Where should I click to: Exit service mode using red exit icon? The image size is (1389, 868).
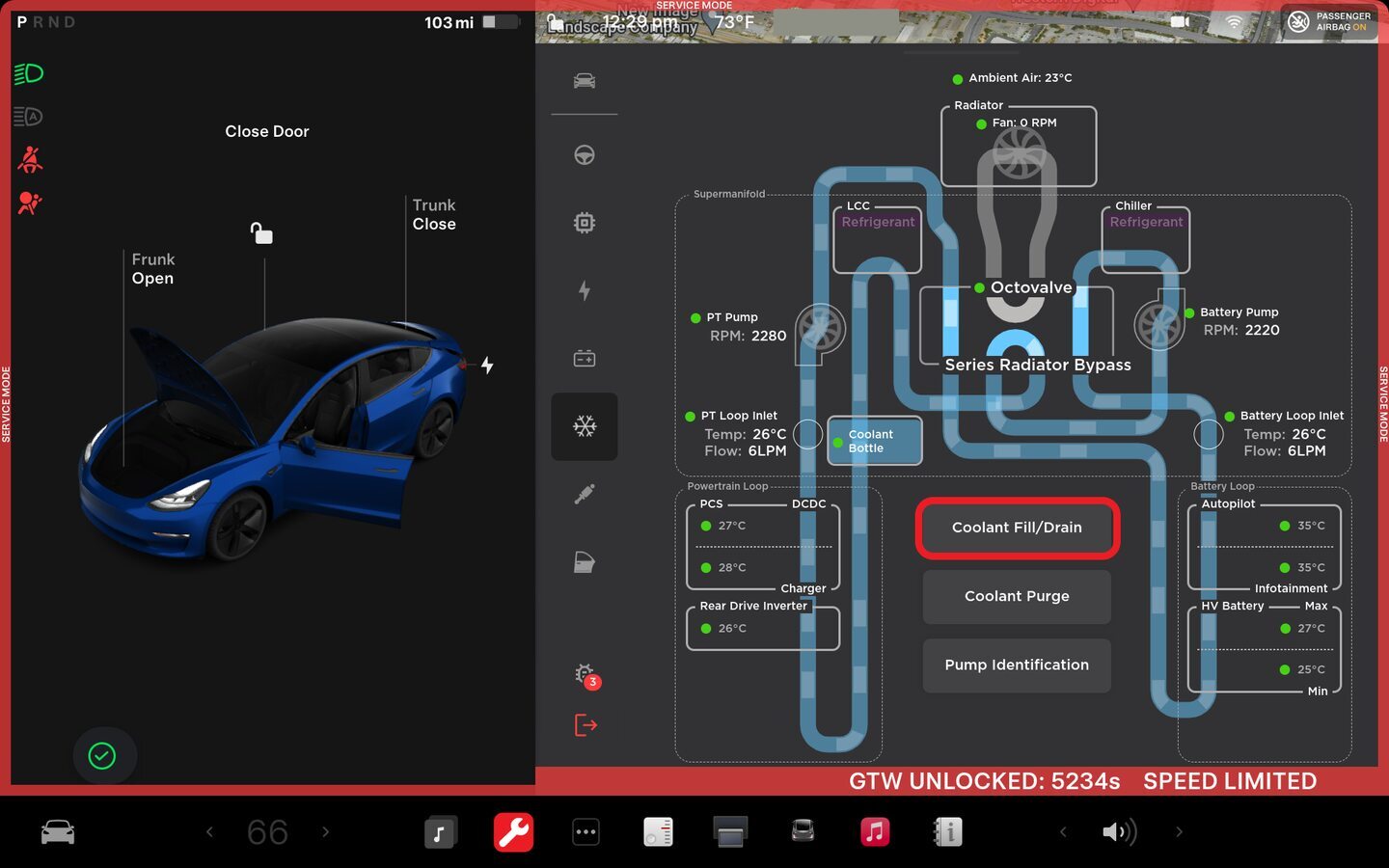coord(586,725)
